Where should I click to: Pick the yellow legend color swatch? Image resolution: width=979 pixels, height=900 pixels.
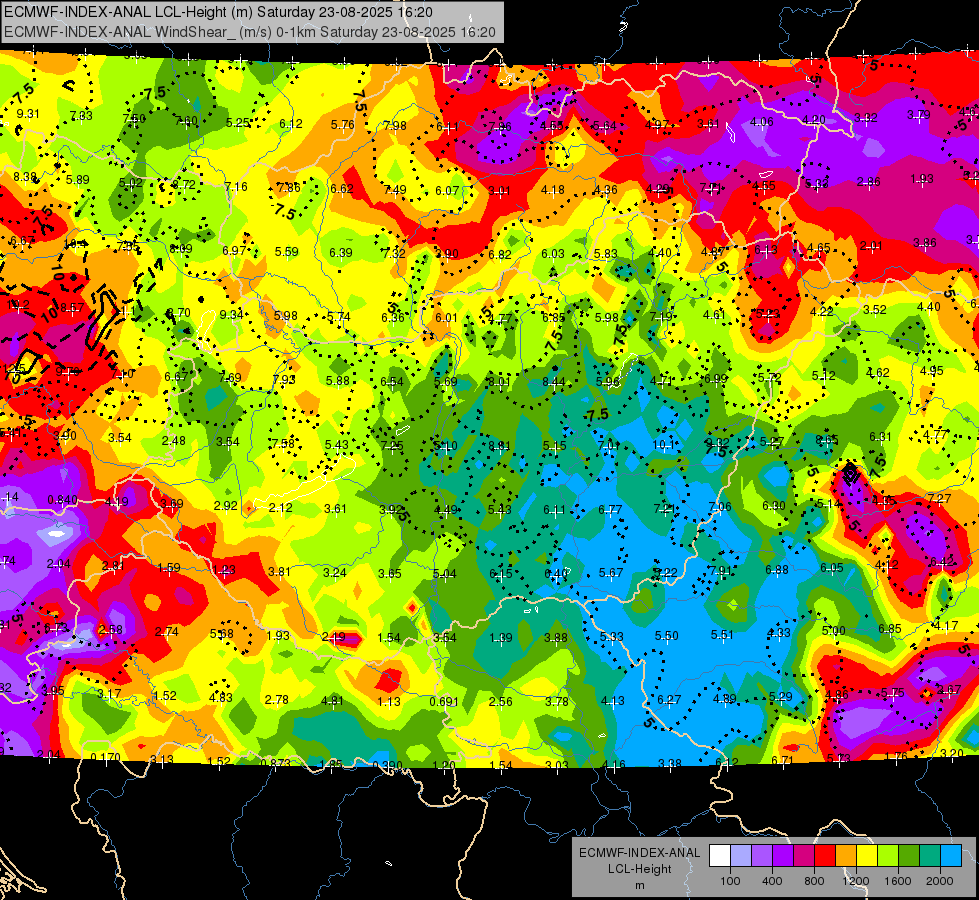coord(867,855)
